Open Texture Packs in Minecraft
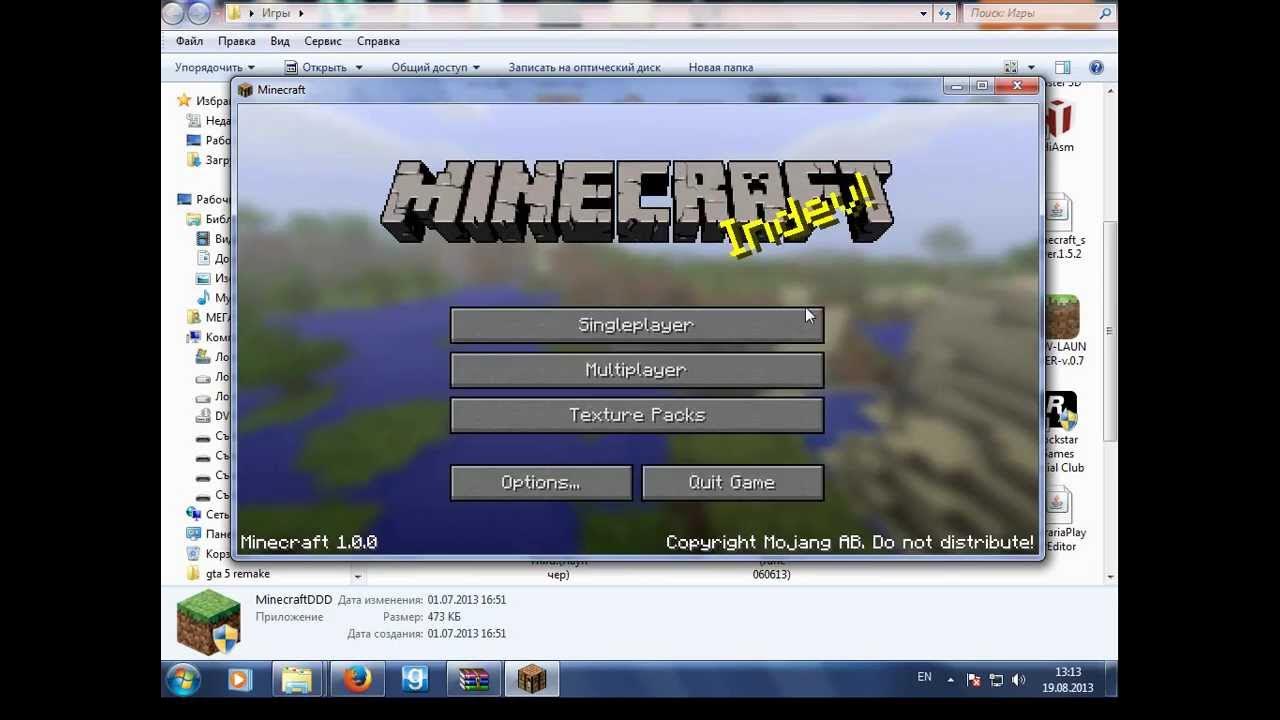Viewport: 1280px width, 720px height. click(637, 415)
